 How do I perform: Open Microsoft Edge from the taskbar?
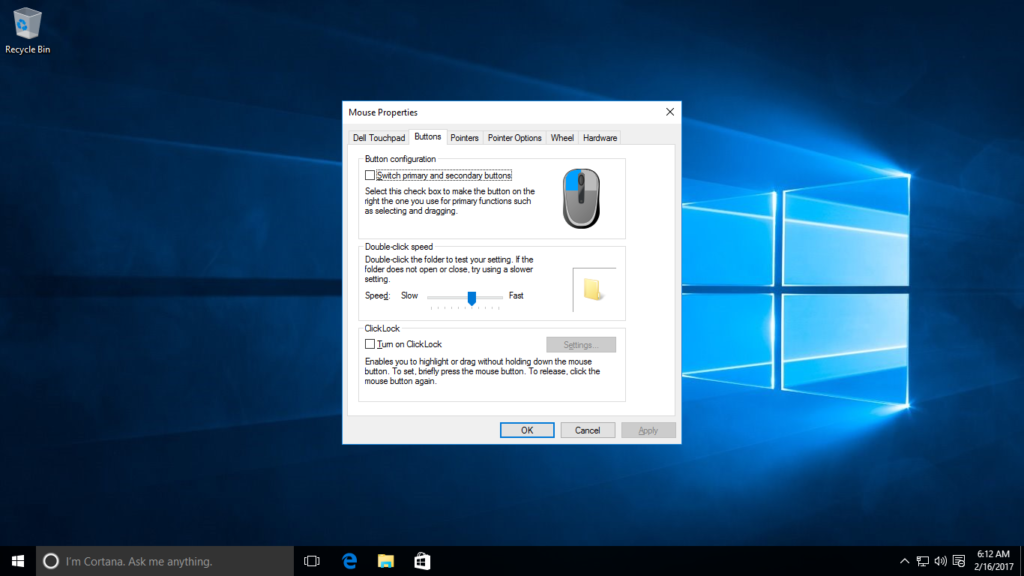coord(348,560)
